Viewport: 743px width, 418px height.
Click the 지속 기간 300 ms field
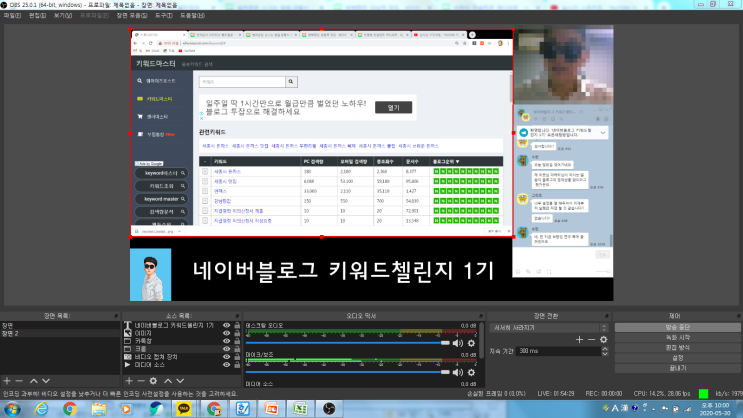(x=559, y=351)
